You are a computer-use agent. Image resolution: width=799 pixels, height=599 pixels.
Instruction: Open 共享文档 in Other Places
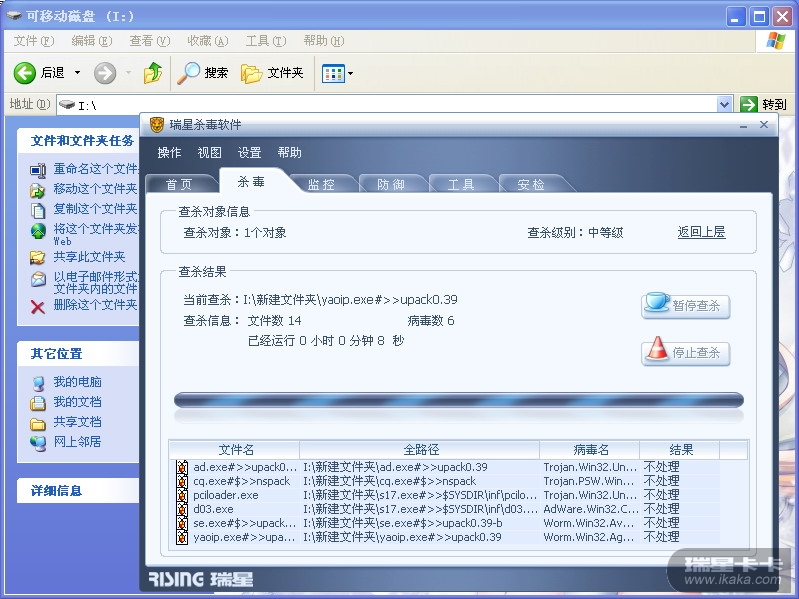[77, 422]
